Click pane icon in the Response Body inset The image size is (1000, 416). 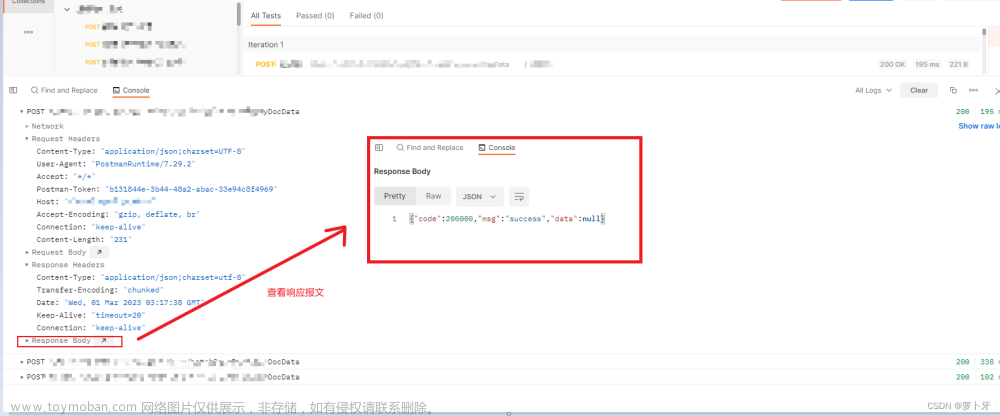pos(379,147)
